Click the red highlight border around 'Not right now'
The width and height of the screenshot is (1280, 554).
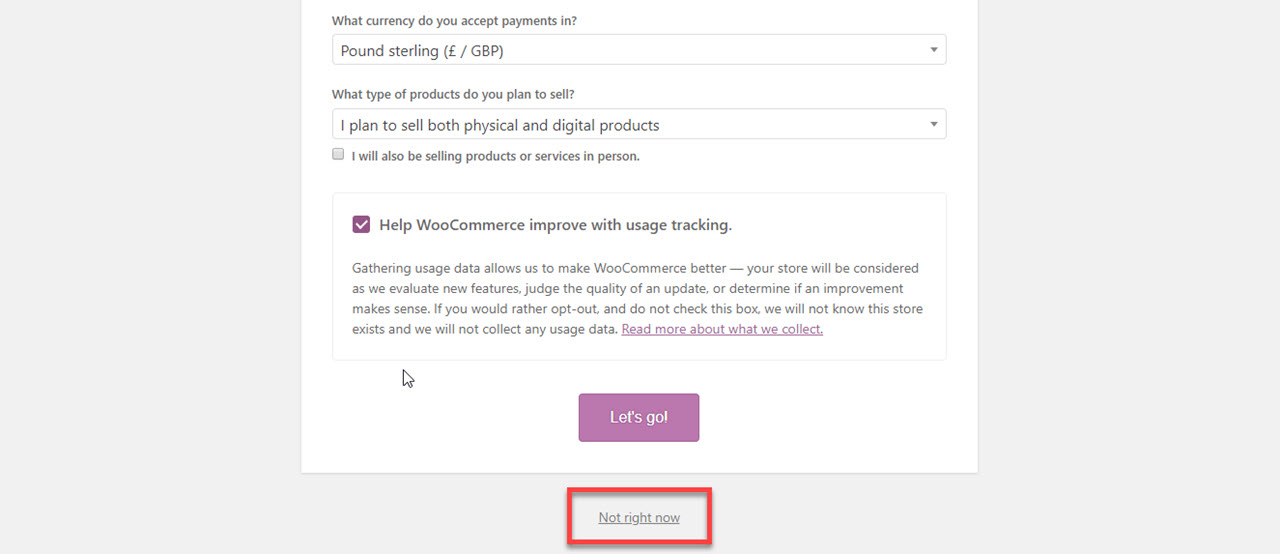[x=639, y=490]
